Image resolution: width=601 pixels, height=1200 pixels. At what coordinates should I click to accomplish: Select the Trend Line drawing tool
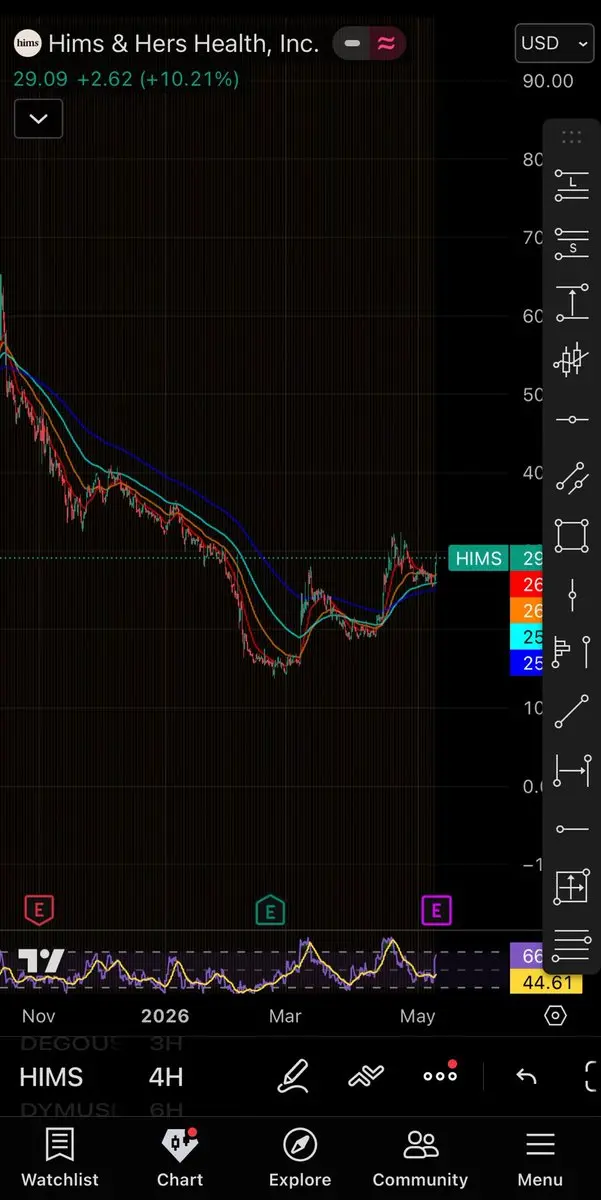572,711
